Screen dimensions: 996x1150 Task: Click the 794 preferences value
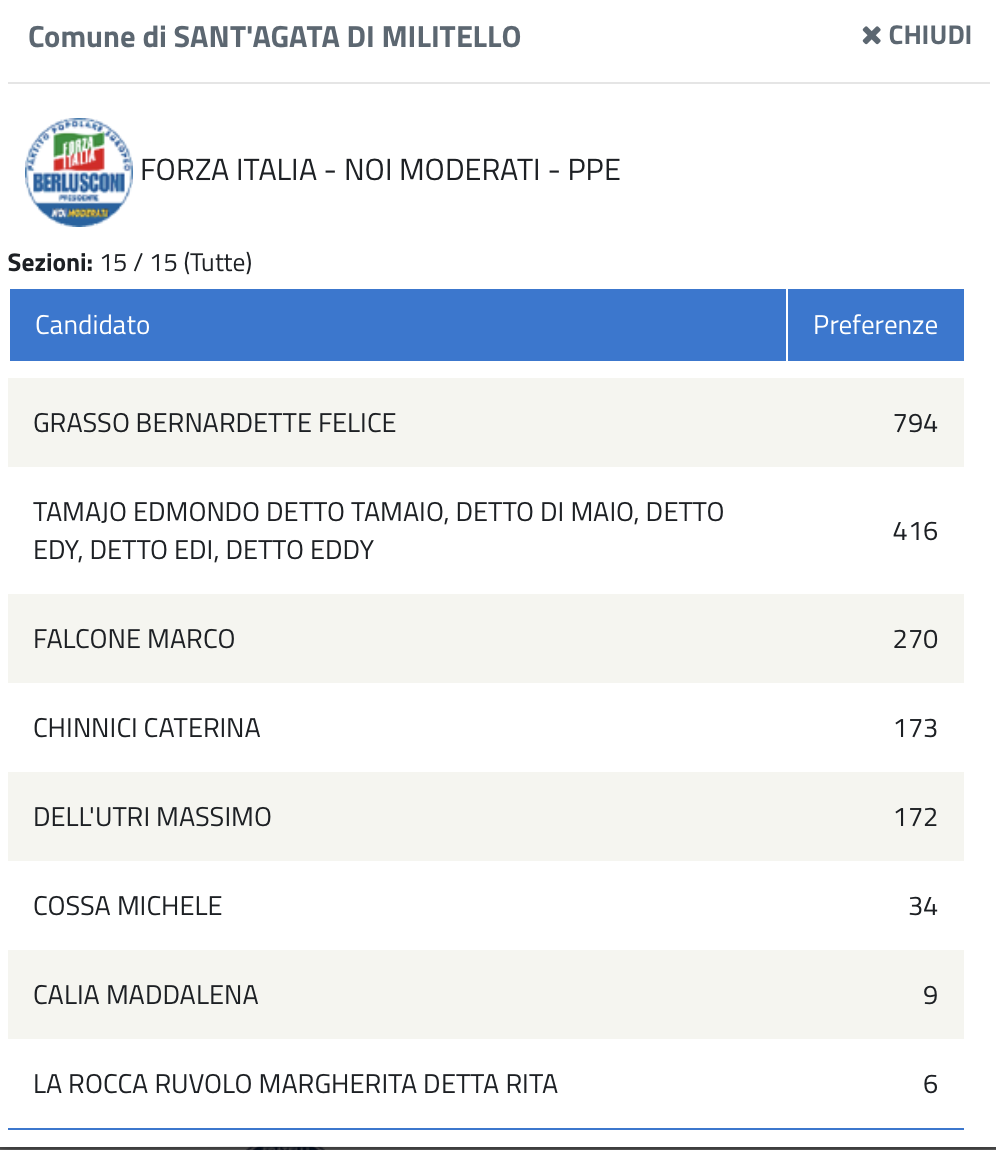coord(915,423)
